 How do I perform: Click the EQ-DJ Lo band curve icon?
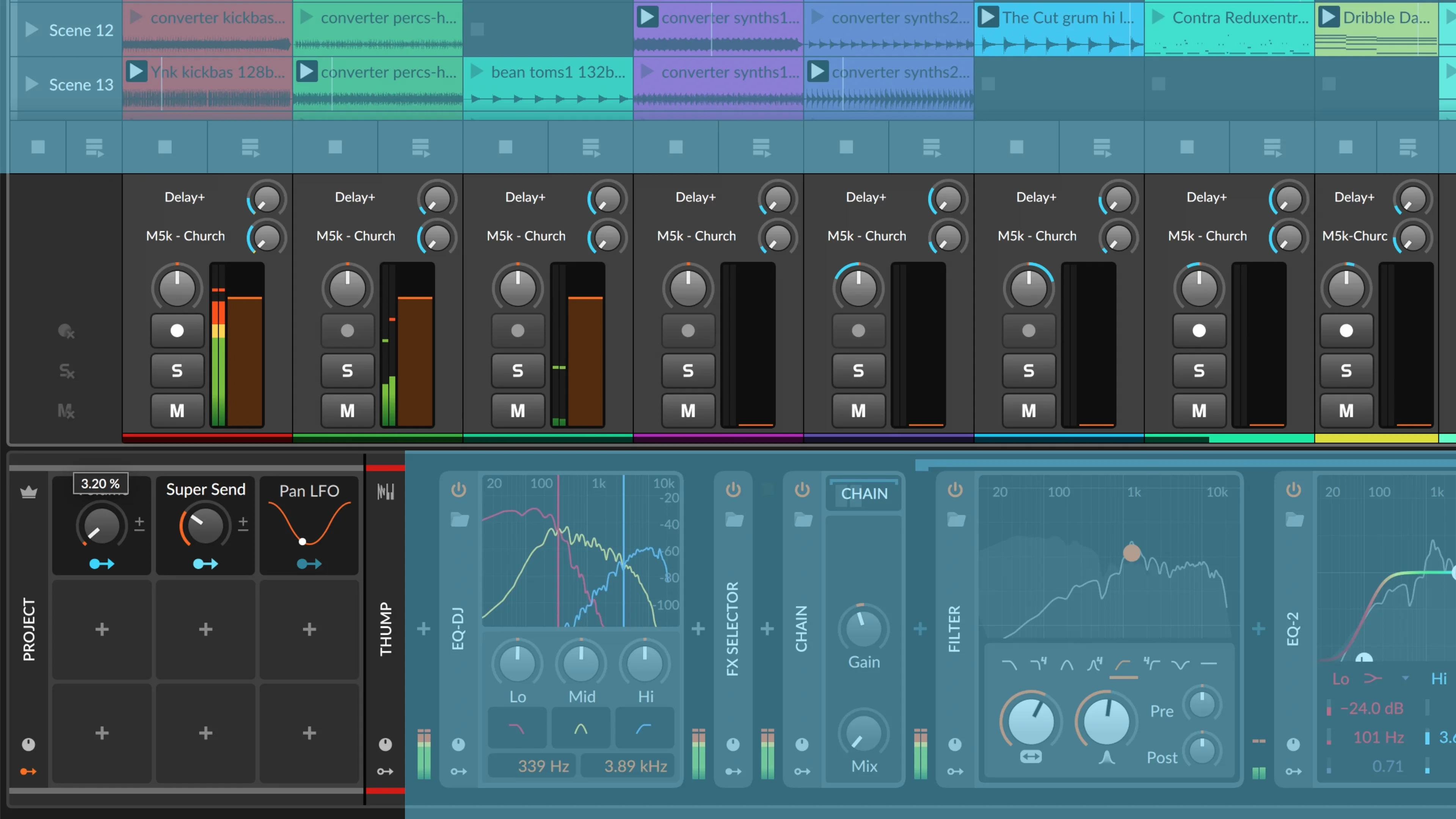click(x=516, y=728)
